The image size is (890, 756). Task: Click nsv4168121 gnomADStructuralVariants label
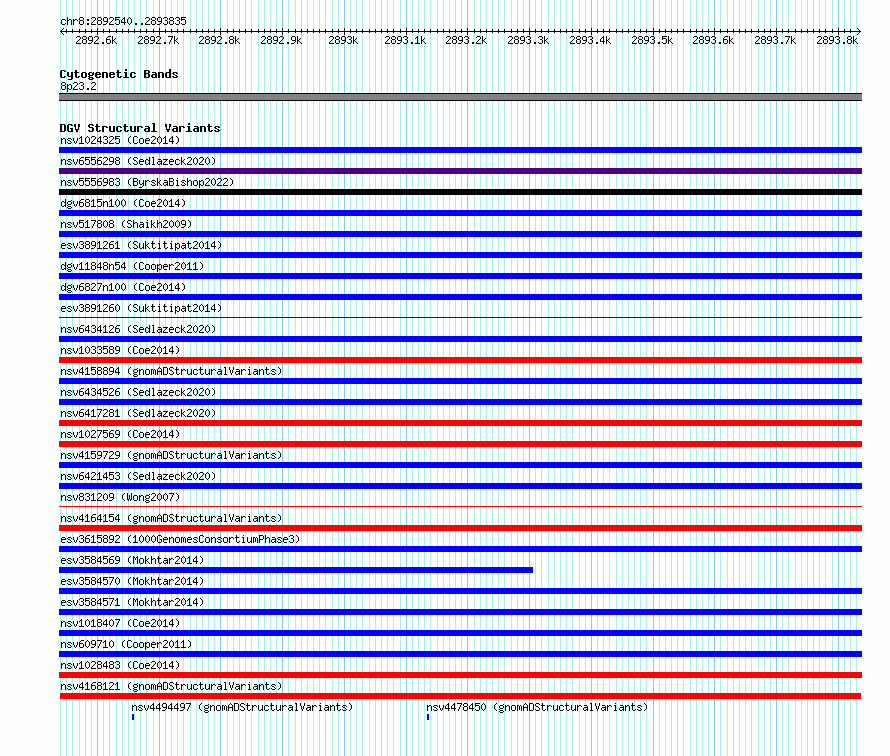coord(171,686)
